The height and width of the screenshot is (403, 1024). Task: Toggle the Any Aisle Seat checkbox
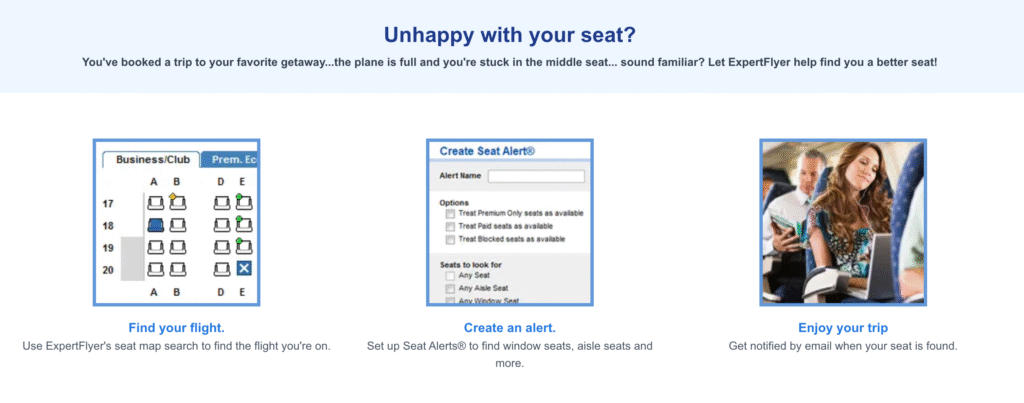450,288
